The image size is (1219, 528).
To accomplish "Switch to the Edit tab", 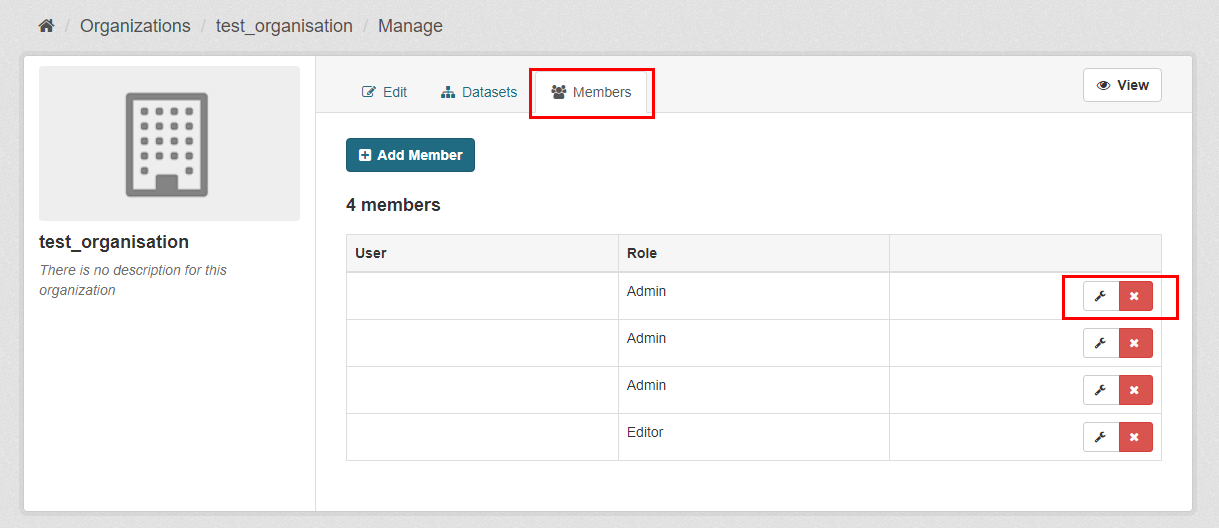I will [x=384, y=92].
